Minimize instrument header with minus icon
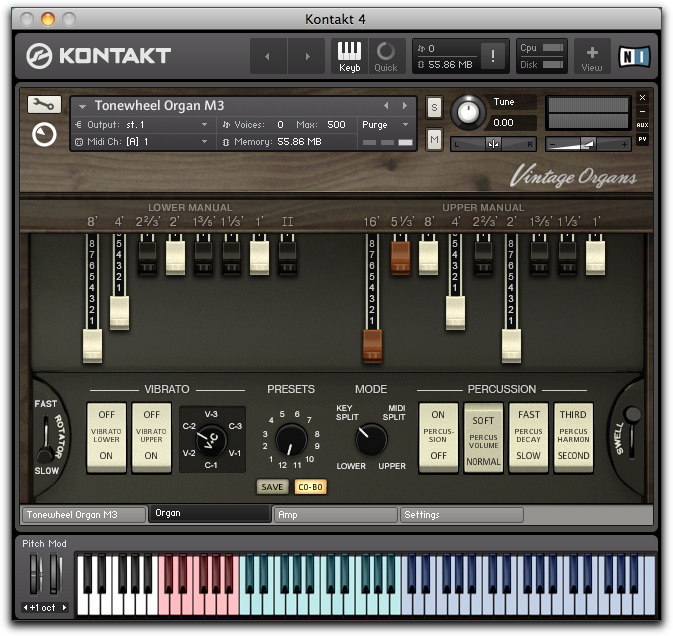673x636 pixels. [x=642, y=112]
